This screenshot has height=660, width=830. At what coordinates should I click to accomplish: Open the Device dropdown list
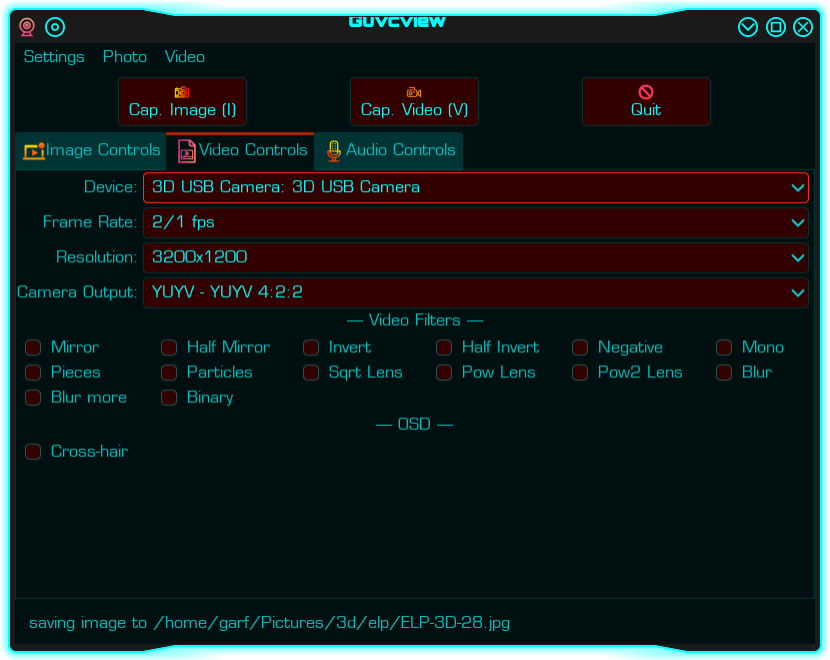coord(476,187)
